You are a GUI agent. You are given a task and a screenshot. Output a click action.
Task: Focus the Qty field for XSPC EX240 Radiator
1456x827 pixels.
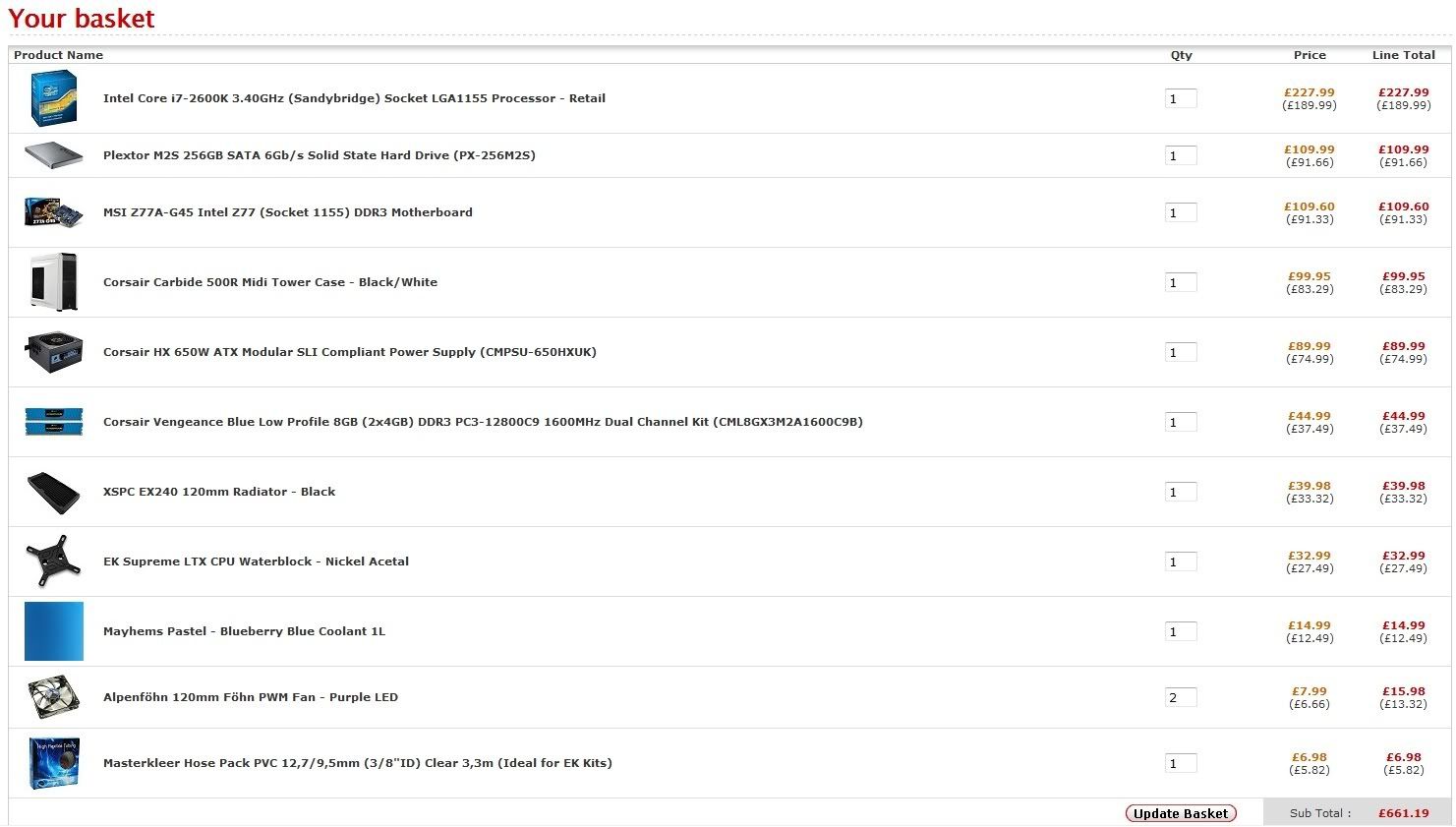point(1181,492)
